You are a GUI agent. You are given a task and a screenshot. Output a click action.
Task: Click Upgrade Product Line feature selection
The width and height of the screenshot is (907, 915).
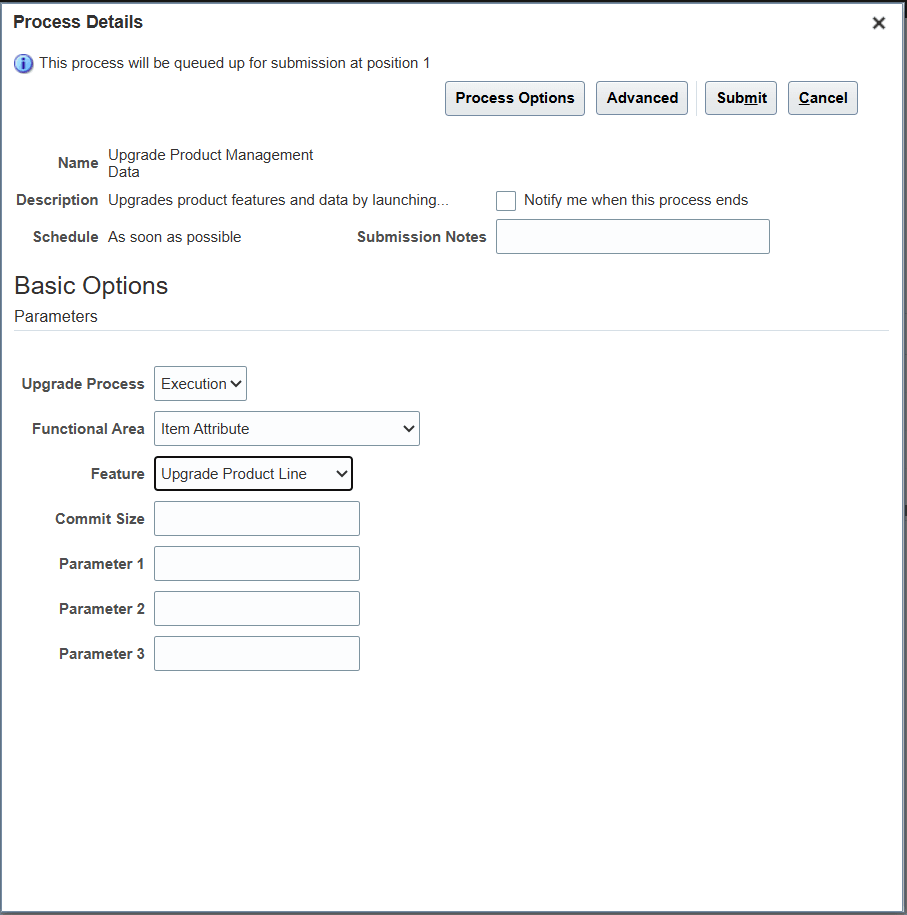[x=253, y=473]
